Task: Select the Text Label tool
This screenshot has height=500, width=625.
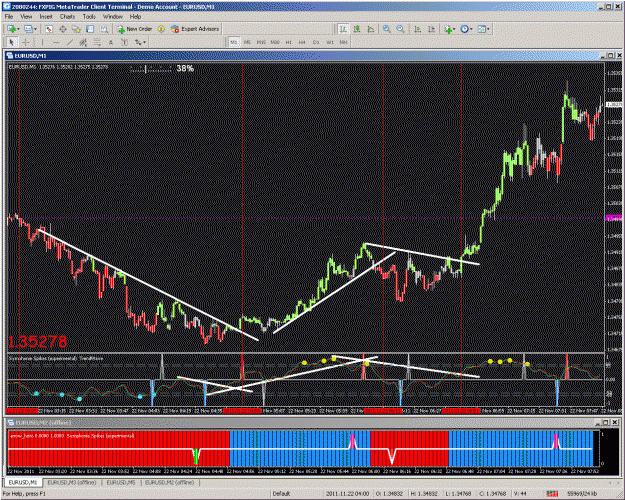Action: (x=124, y=42)
